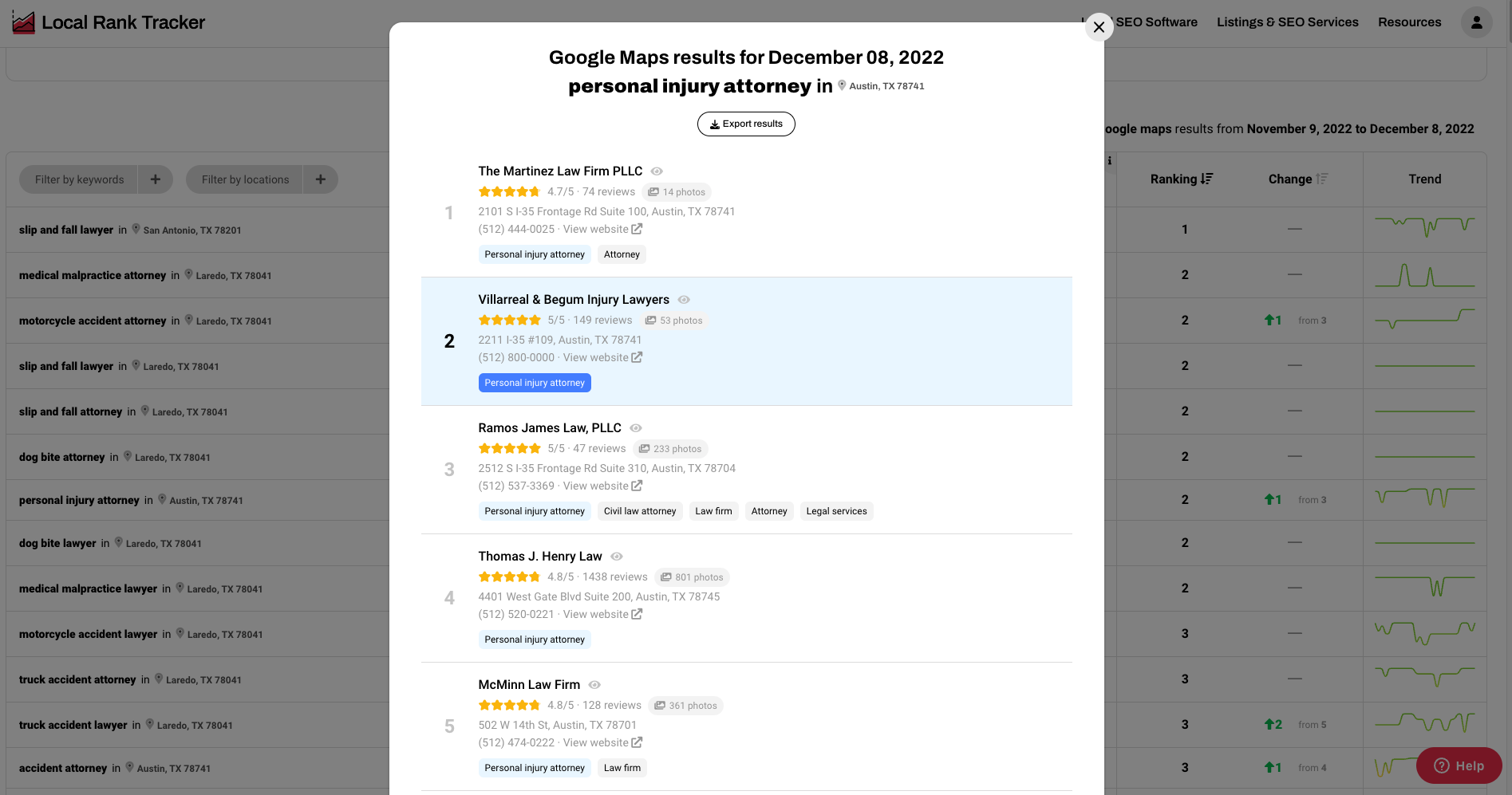Open the Resources menu
This screenshot has height=795, width=1512.
(1409, 22)
